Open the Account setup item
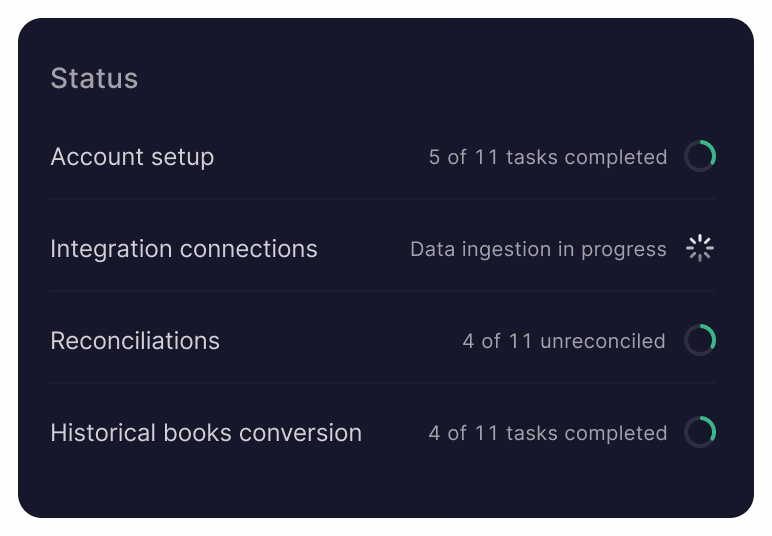 [132, 157]
